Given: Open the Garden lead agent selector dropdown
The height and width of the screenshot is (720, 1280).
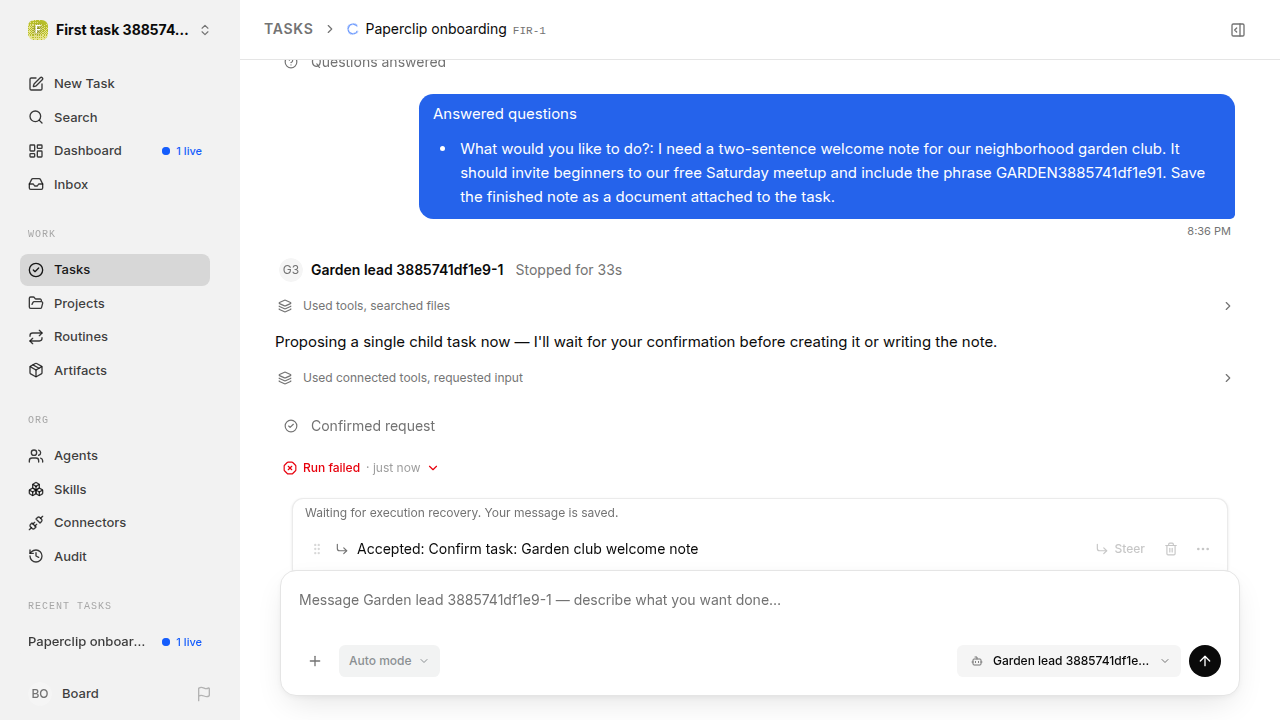Looking at the screenshot, I should (x=1069, y=661).
